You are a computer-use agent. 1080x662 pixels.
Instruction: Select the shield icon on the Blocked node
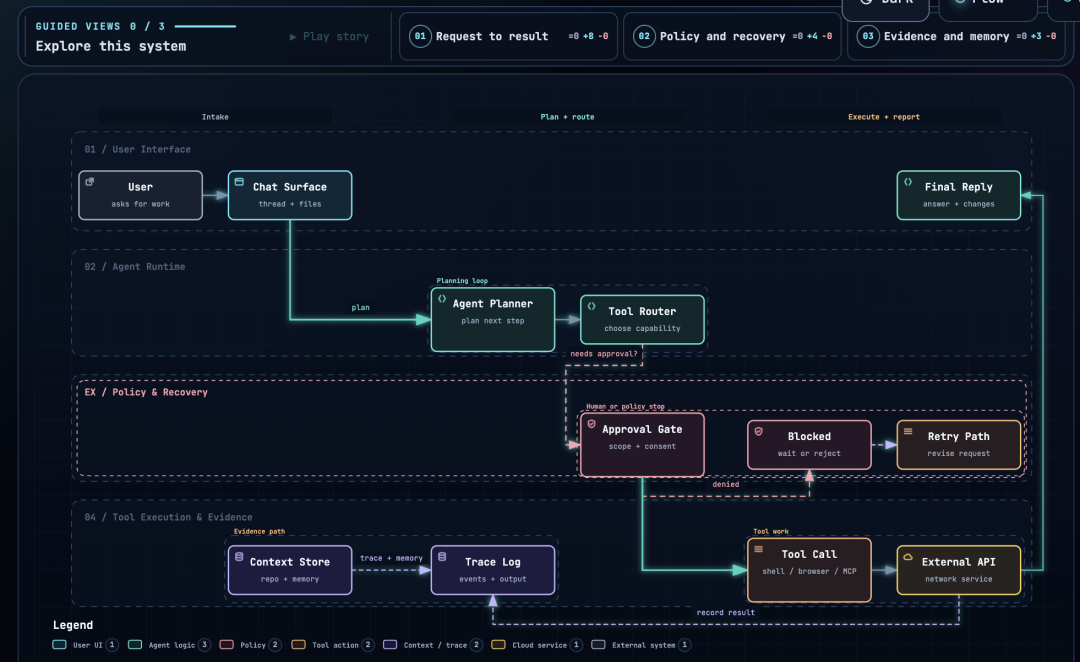coord(758,431)
